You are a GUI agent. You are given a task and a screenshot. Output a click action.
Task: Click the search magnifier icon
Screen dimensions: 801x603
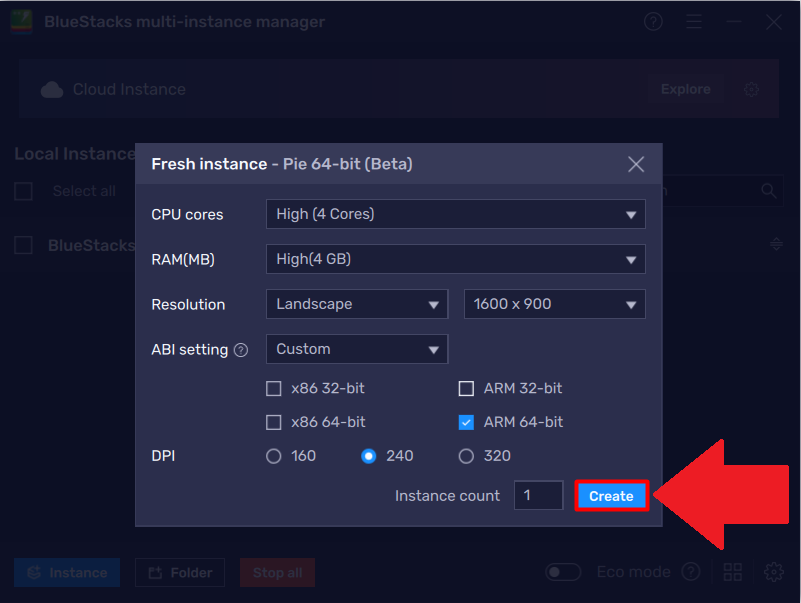coord(768,191)
